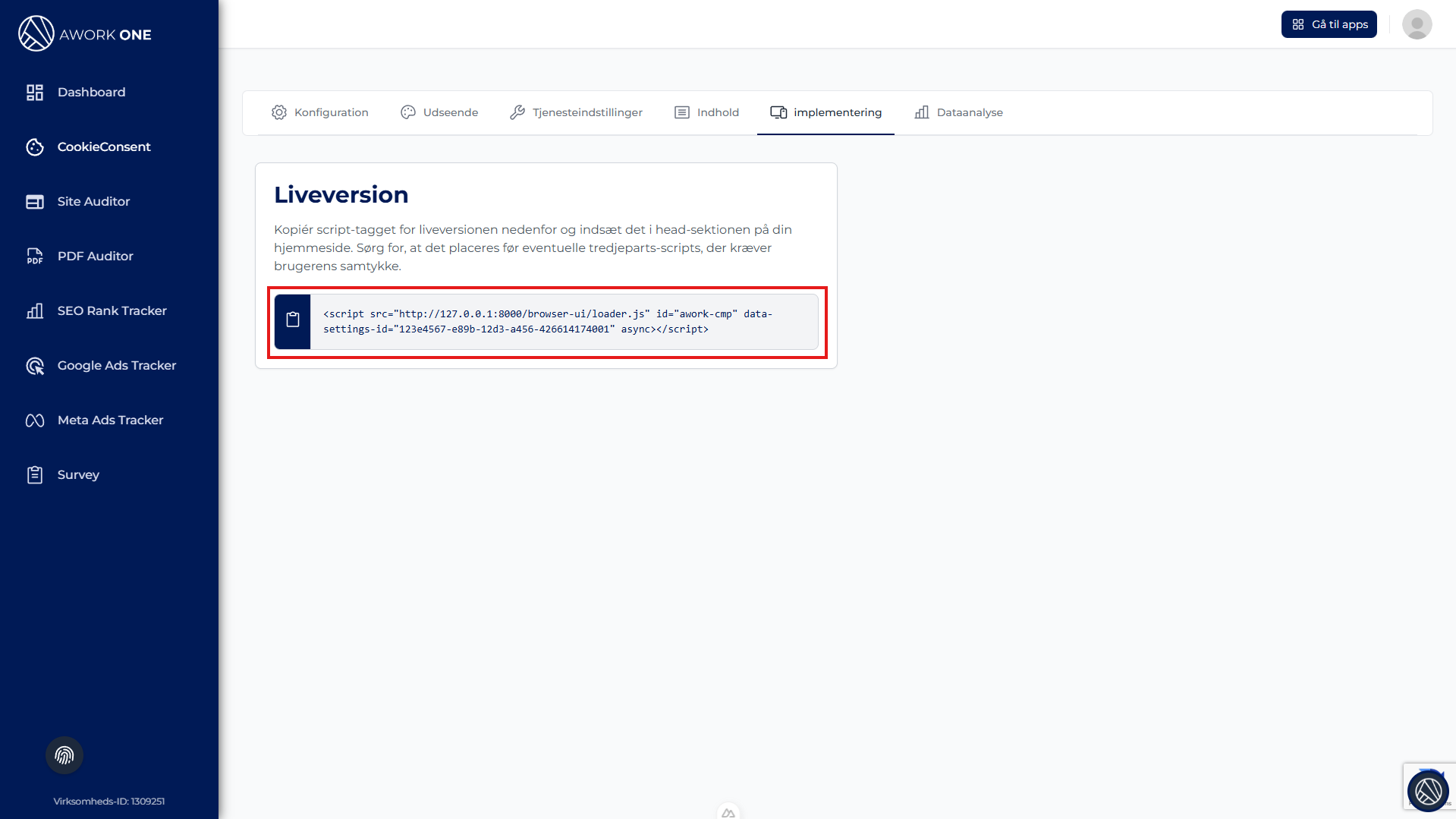Image resolution: width=1456 pixels, height=819 pixels.
Task: Navigate to Meta Ads Tracker
Action: pyautogui.click(x=110, y=421)
